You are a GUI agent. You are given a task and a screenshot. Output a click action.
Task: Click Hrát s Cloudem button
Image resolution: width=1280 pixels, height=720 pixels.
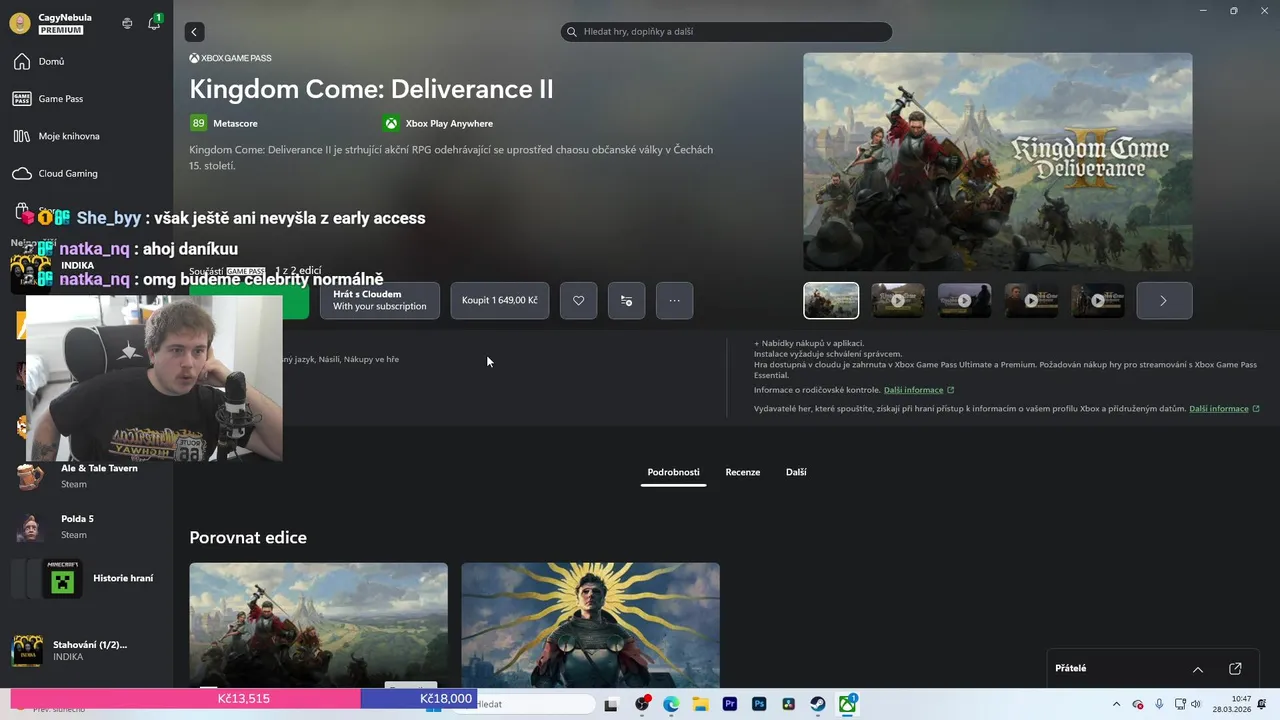[380, 300]
